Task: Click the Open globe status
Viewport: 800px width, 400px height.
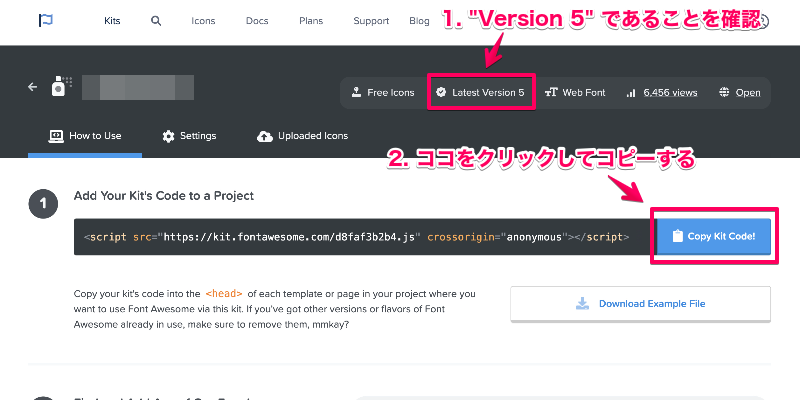Action: [739, 93]
